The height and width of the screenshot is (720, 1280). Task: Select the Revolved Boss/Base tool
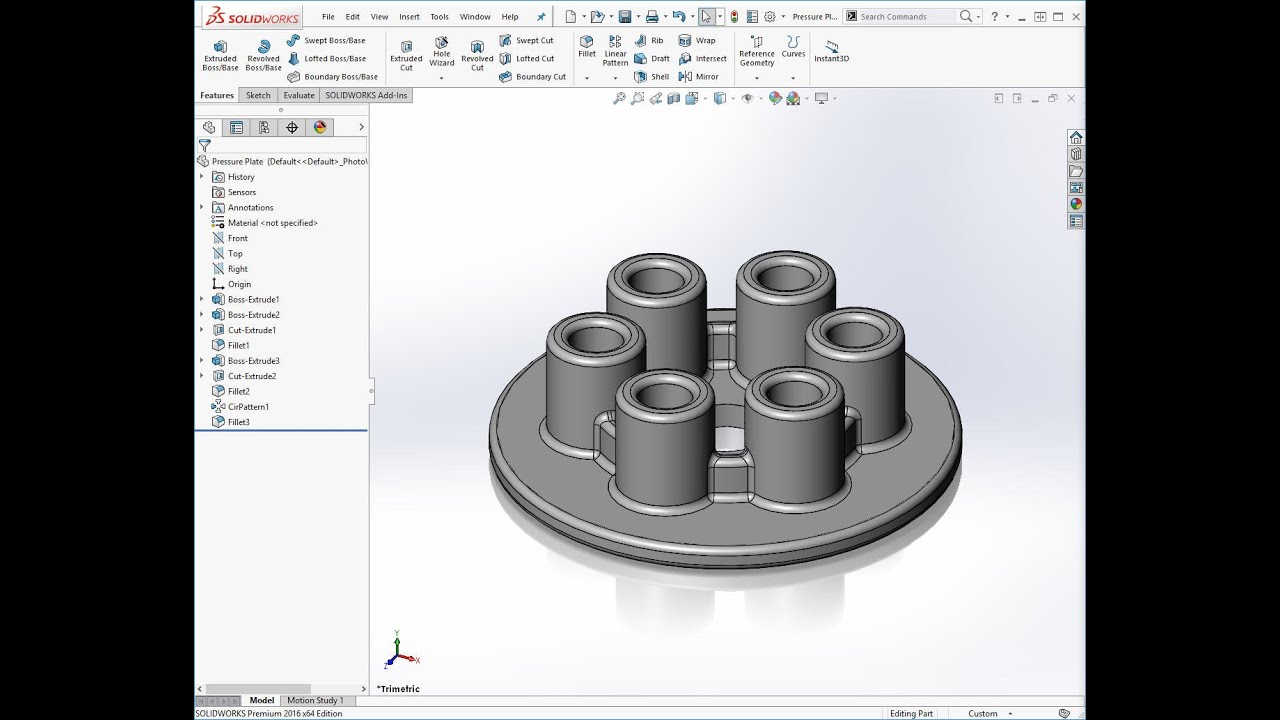click(x=263, y=55)
